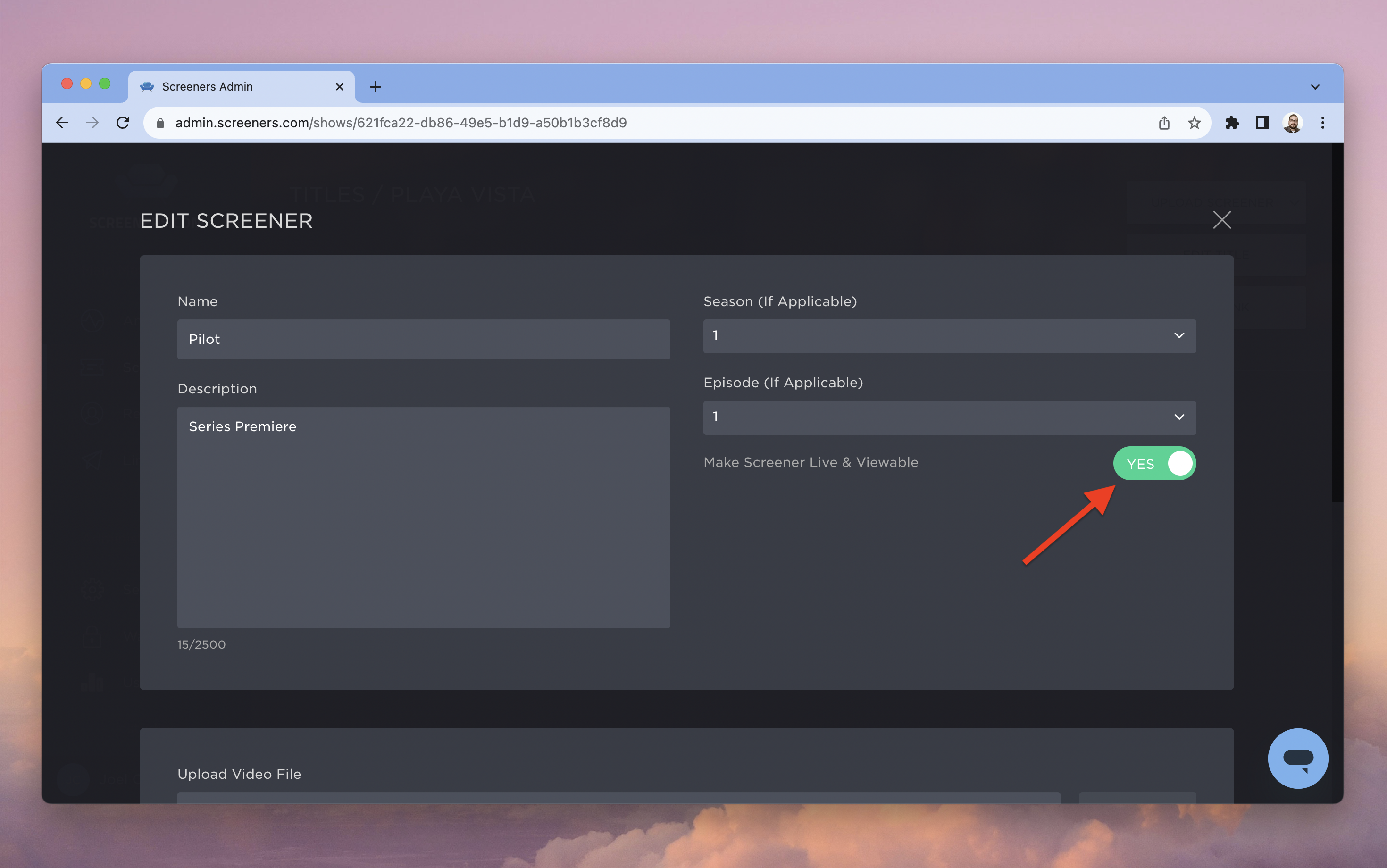Select the Screeners Admin tab
The width and height of the screenshot is (1387, 868).
coord(241,87)
